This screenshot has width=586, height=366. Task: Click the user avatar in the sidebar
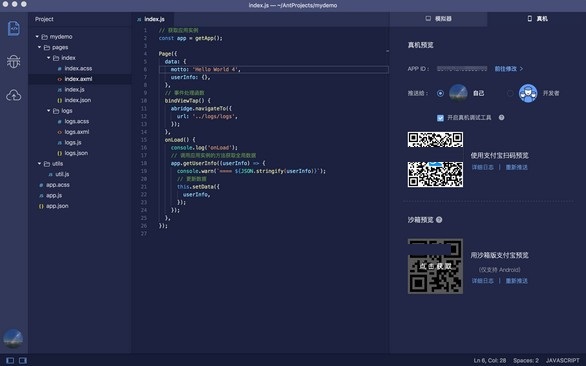(13, 338)
